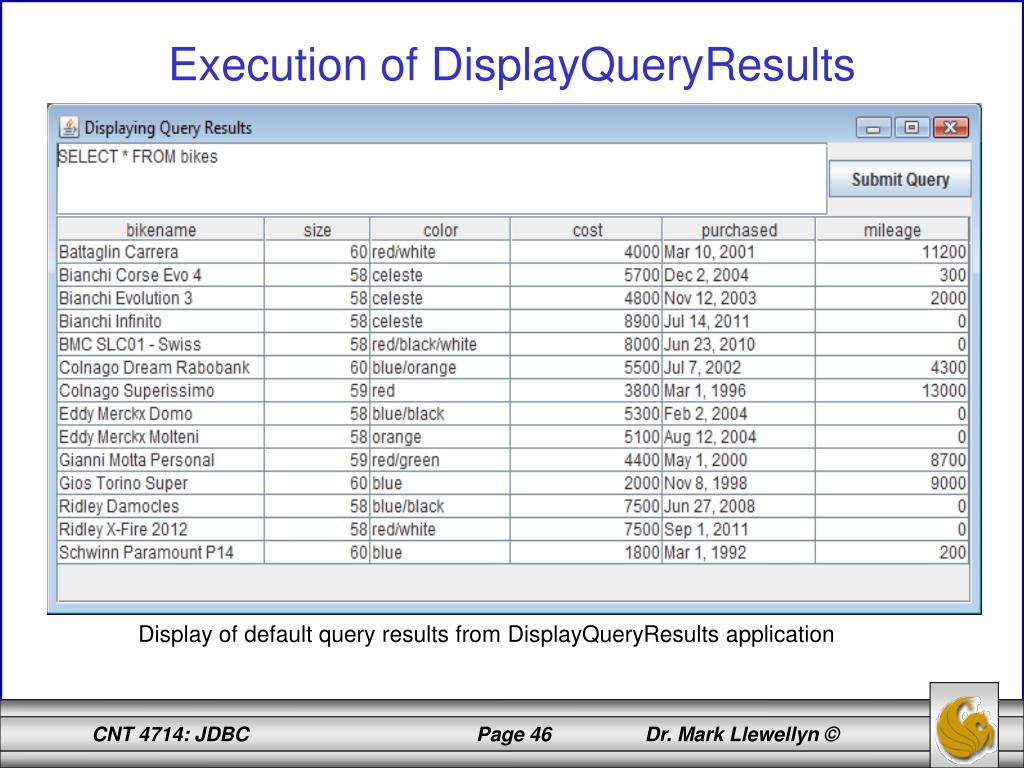The height and width of the screenshot is (768, 1024).
Task: Select the cost column header
Action: click(x=586, y=230)
